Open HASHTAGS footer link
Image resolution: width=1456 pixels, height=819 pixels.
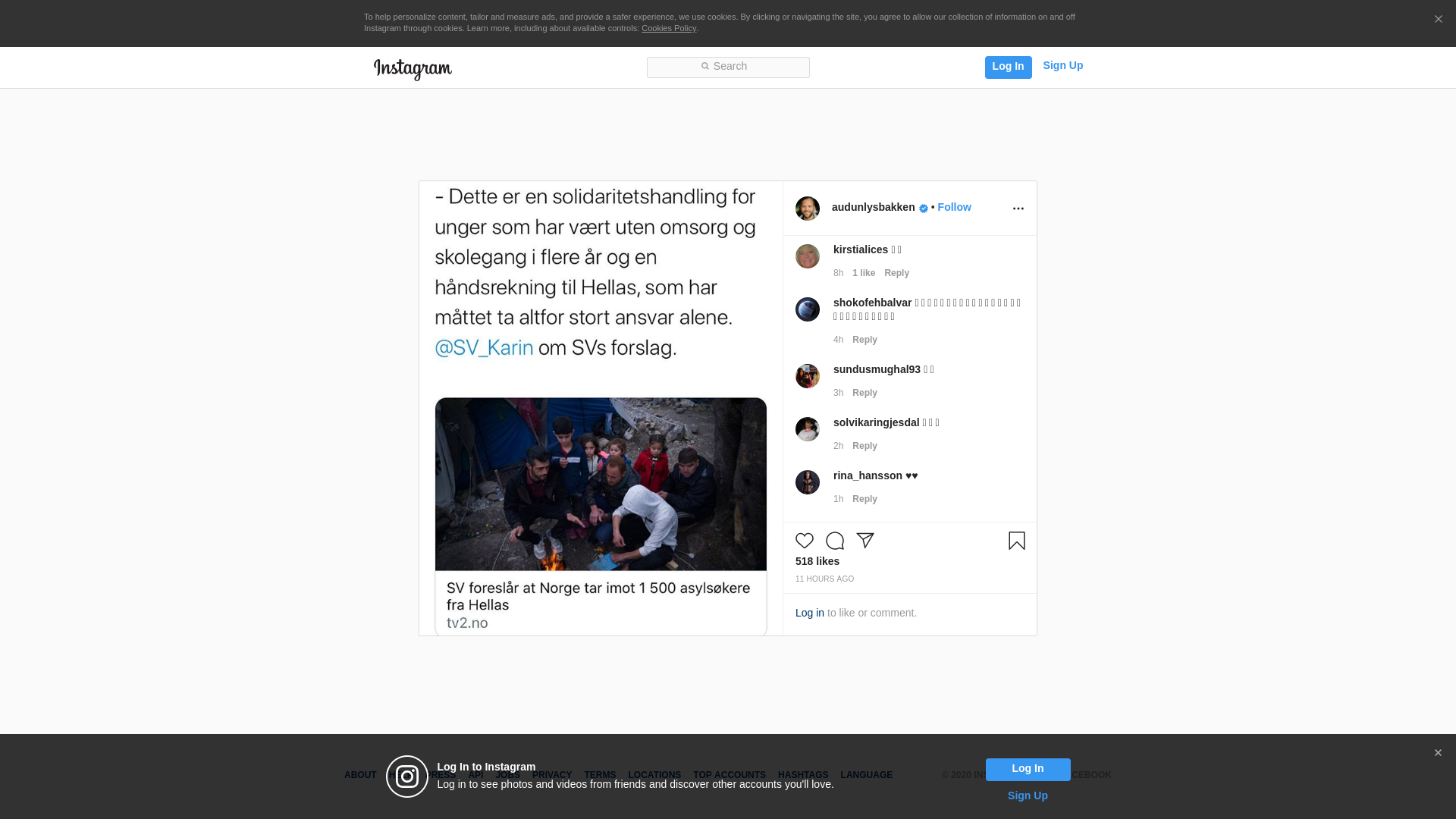pyautogui.click(x=803, y=775)
